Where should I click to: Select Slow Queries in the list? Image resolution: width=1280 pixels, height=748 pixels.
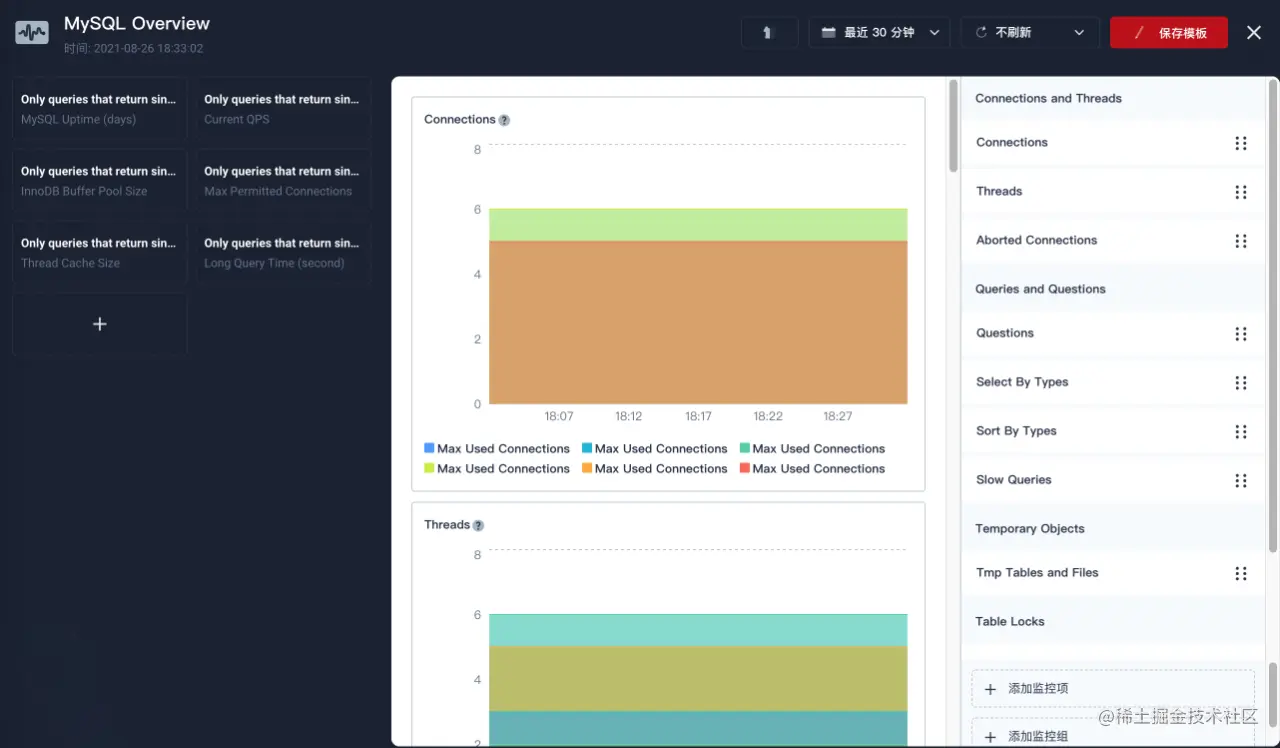click(1113, 480)
